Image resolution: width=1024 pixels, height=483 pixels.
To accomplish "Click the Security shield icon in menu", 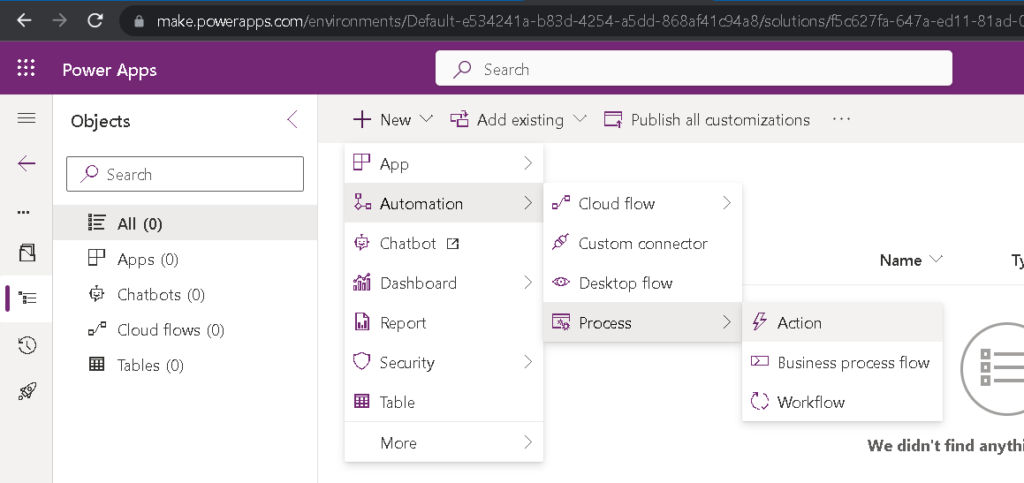I will coord(361,362).
